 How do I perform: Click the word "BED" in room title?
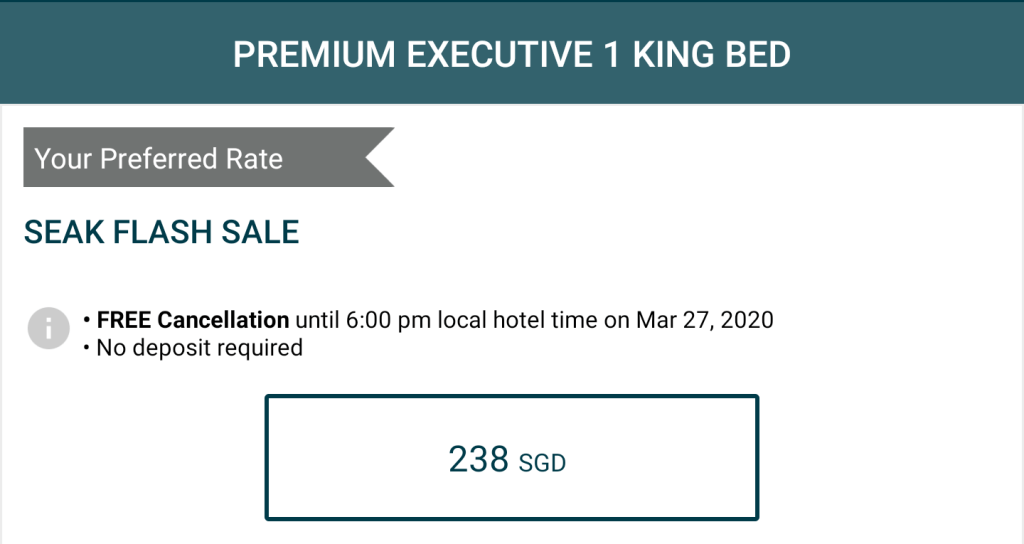click(763, 54)
